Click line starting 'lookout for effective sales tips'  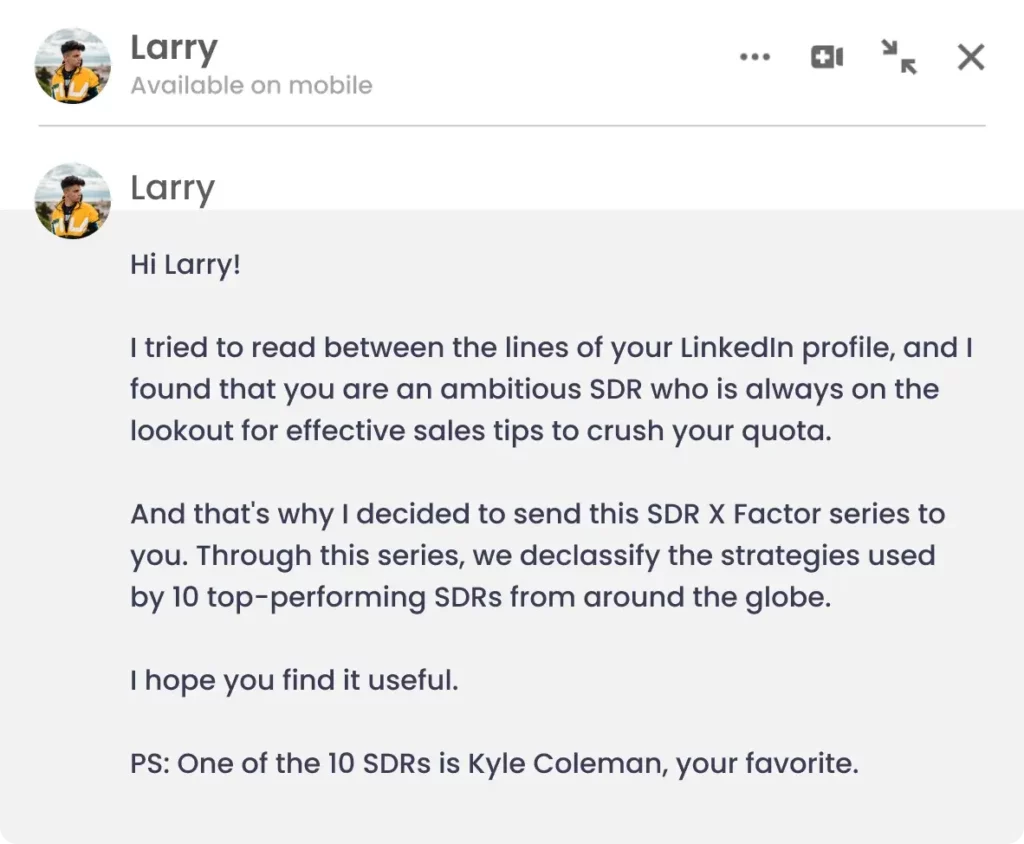tap(480, 431)
